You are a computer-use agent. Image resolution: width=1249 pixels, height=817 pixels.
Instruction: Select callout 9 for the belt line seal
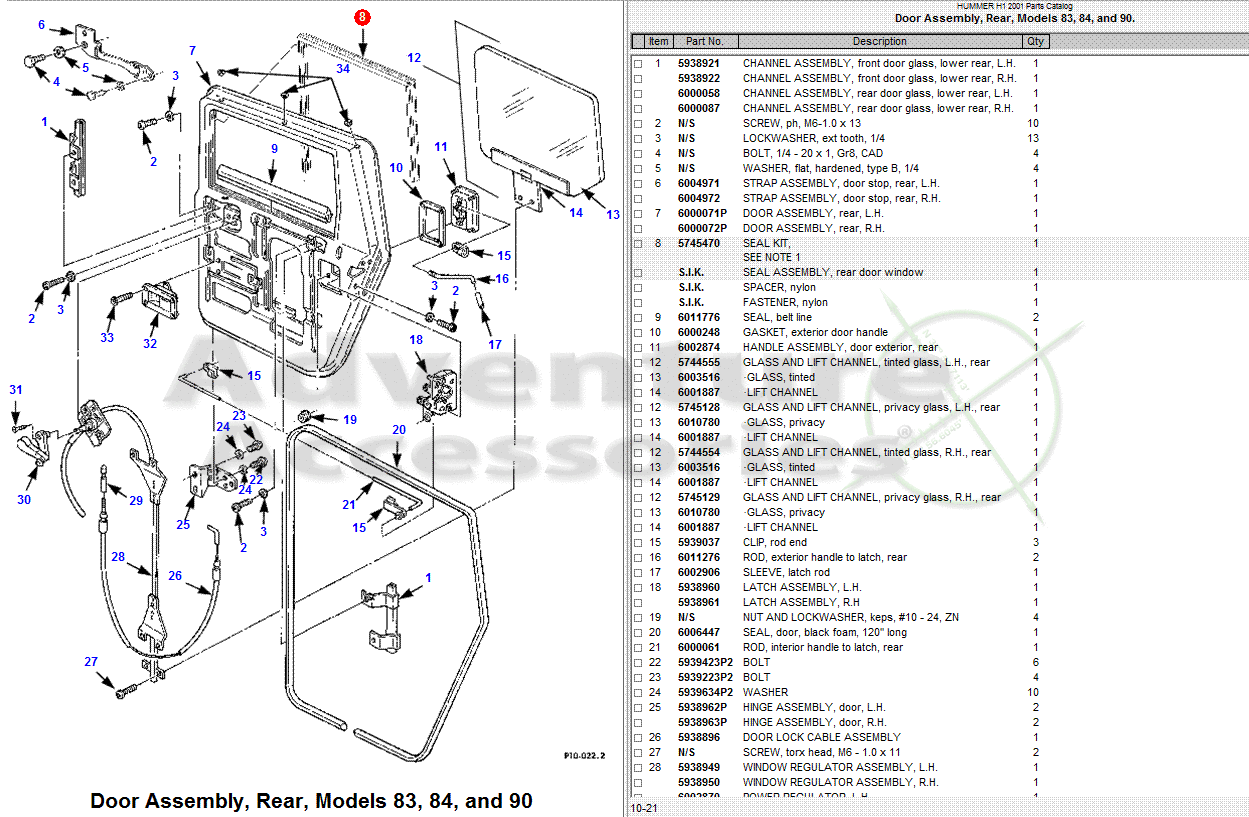coord(273,148)
